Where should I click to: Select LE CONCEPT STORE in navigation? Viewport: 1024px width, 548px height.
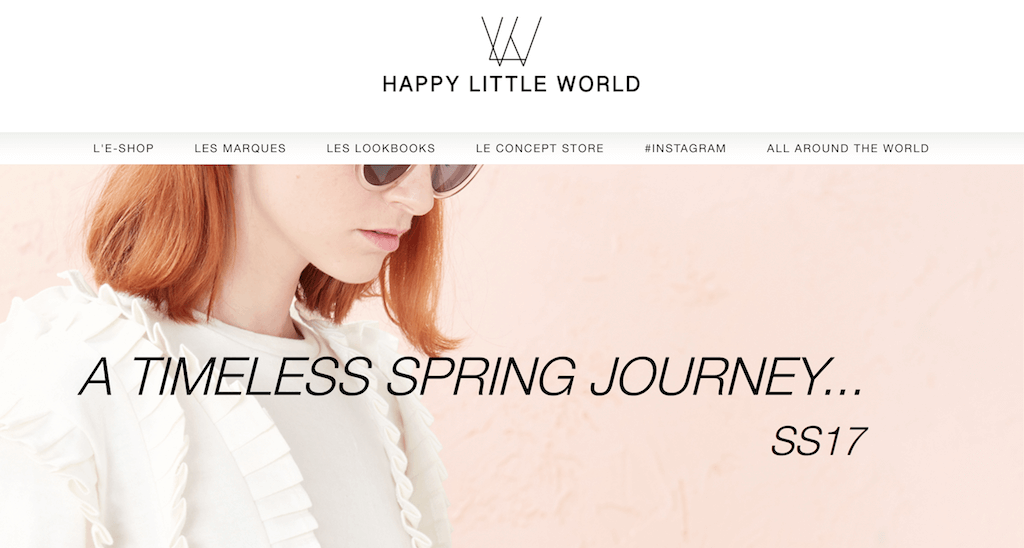[540, 148]
